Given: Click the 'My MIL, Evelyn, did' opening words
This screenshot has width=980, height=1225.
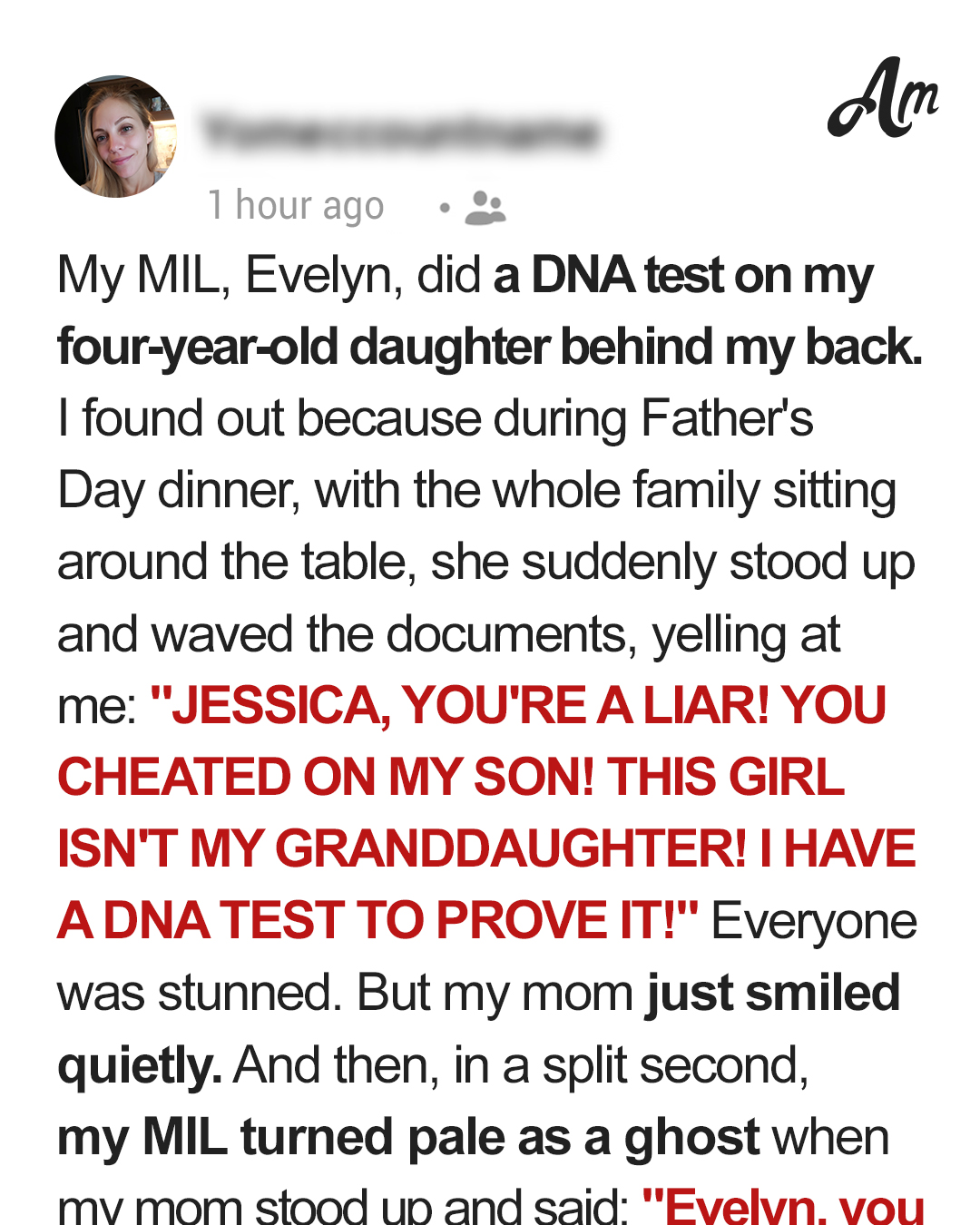Looking at the screenshot, I should coord(269,276).
